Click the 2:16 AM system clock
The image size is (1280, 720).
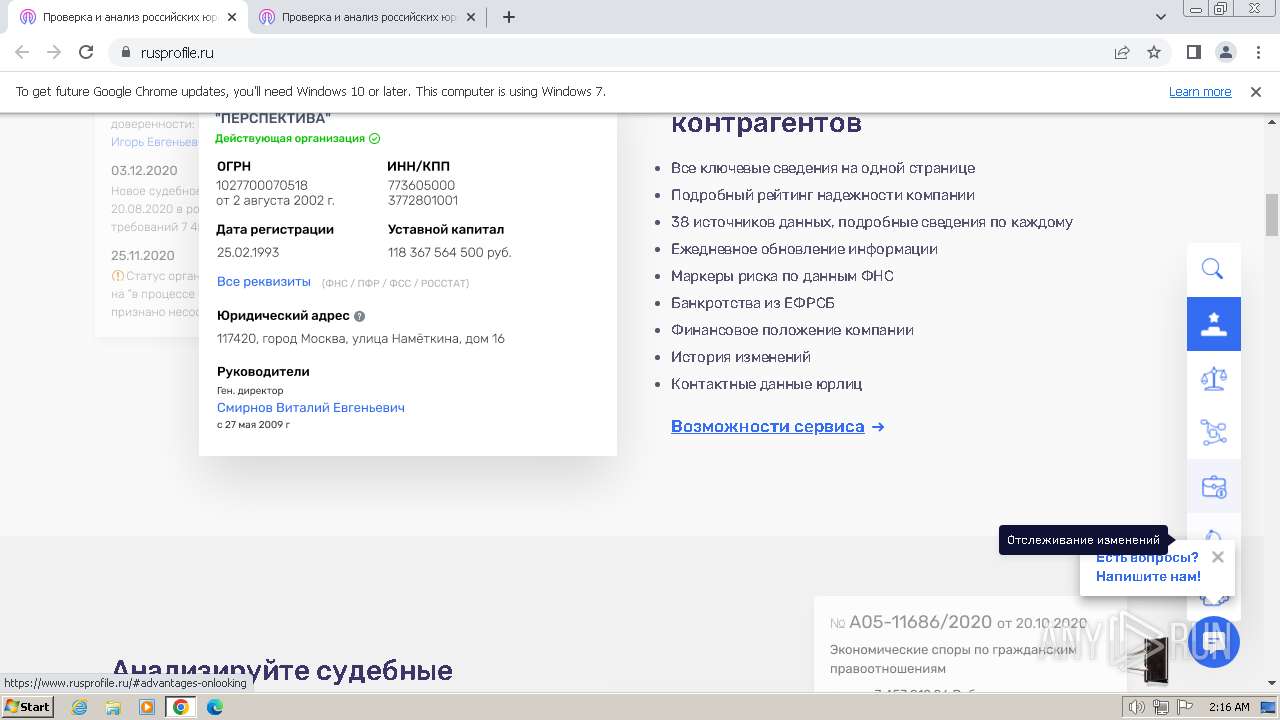1229,707
